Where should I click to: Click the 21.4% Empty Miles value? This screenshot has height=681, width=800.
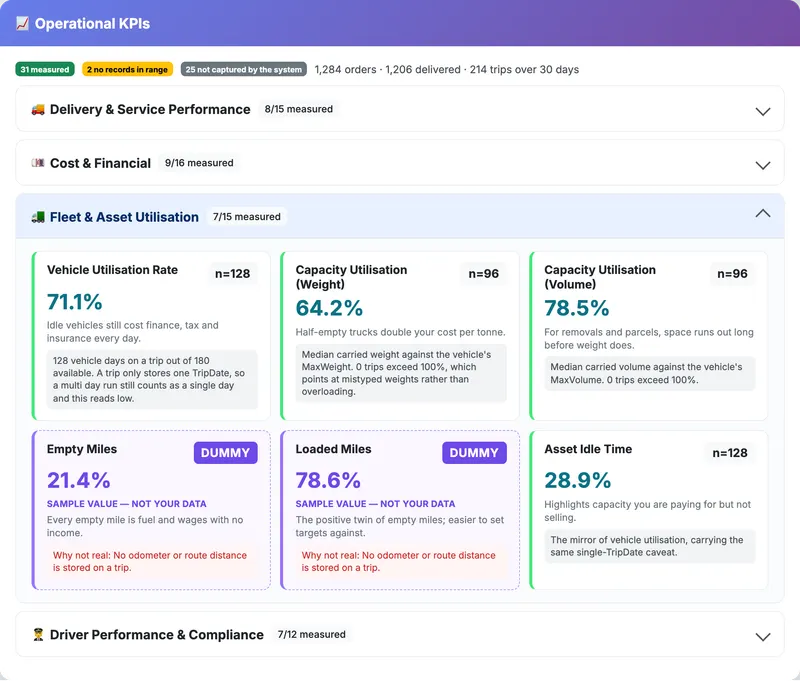click(79, 481)
